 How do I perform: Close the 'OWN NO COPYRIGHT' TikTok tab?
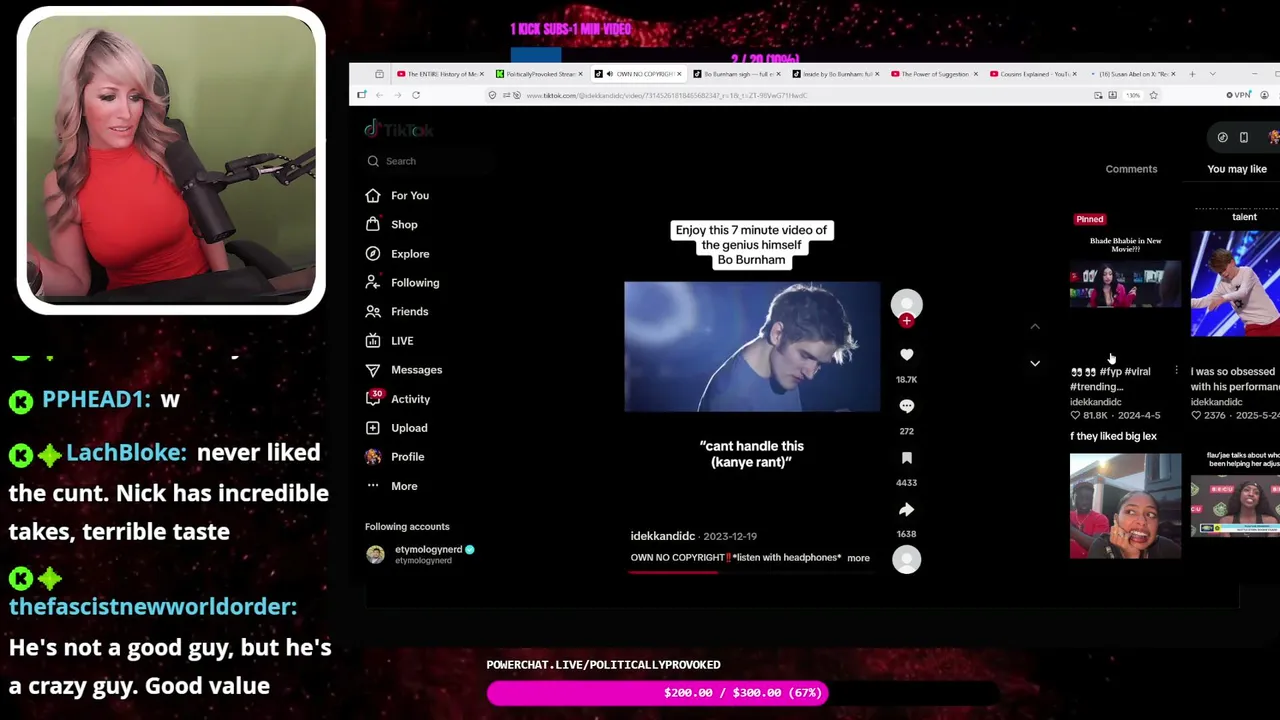tap(679, 74)
